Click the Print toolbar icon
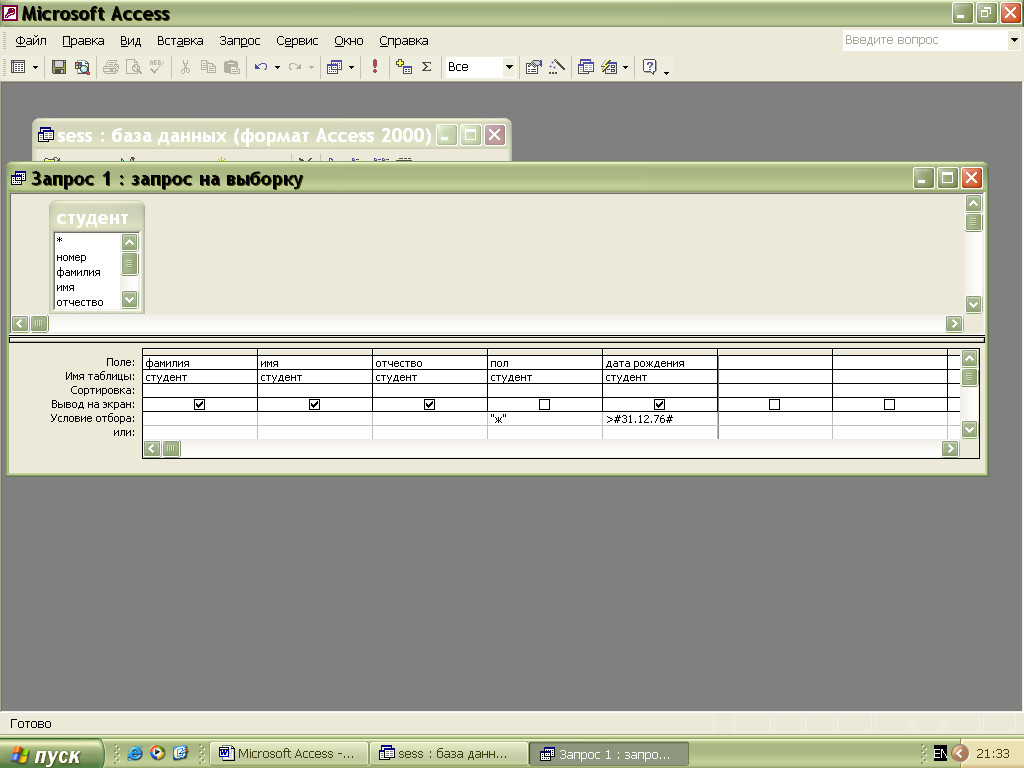The width and height of the screenshot is (1024, 768). pos(111,67)
